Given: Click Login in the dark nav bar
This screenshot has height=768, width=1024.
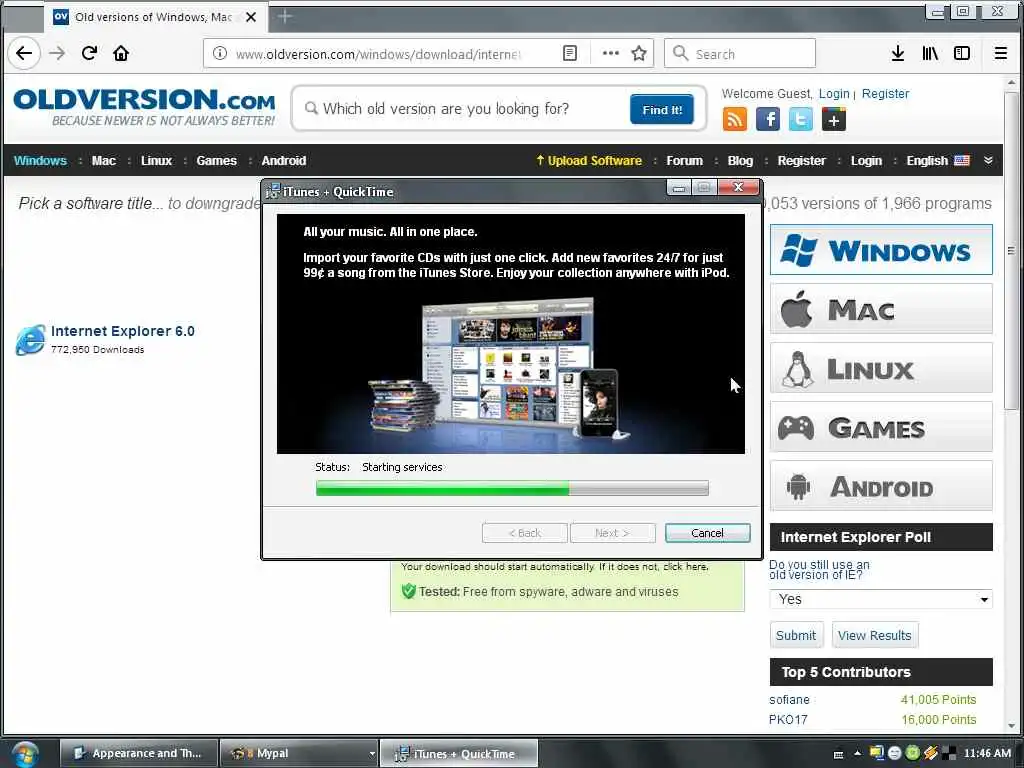Looking at the screenshot, I should point(866,161).
